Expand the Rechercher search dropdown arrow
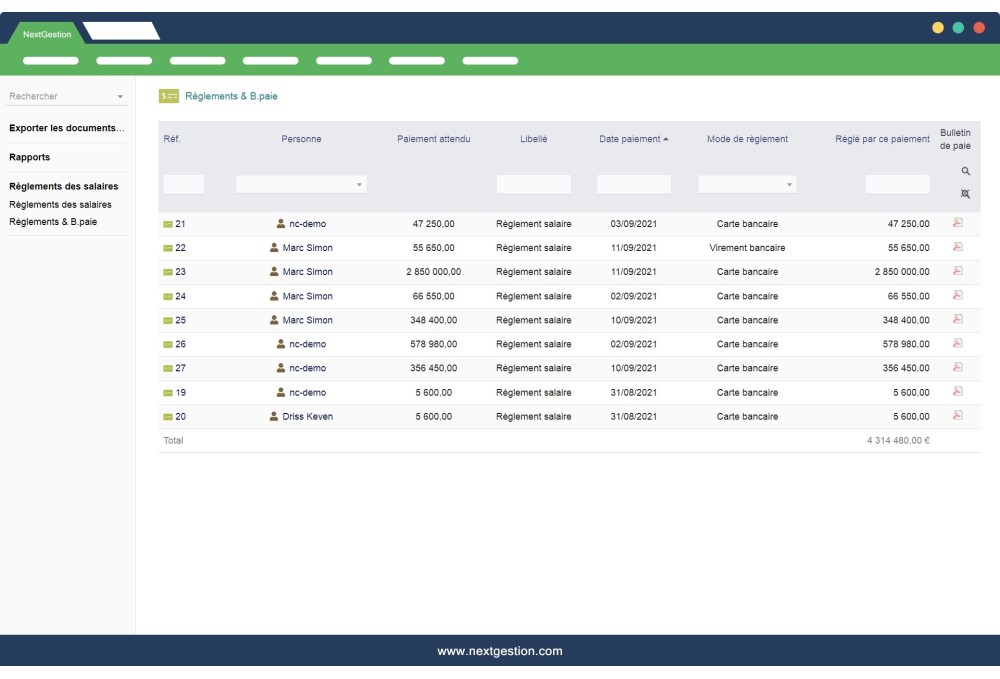The image size is (1000, 679). (x=122, y=96)
